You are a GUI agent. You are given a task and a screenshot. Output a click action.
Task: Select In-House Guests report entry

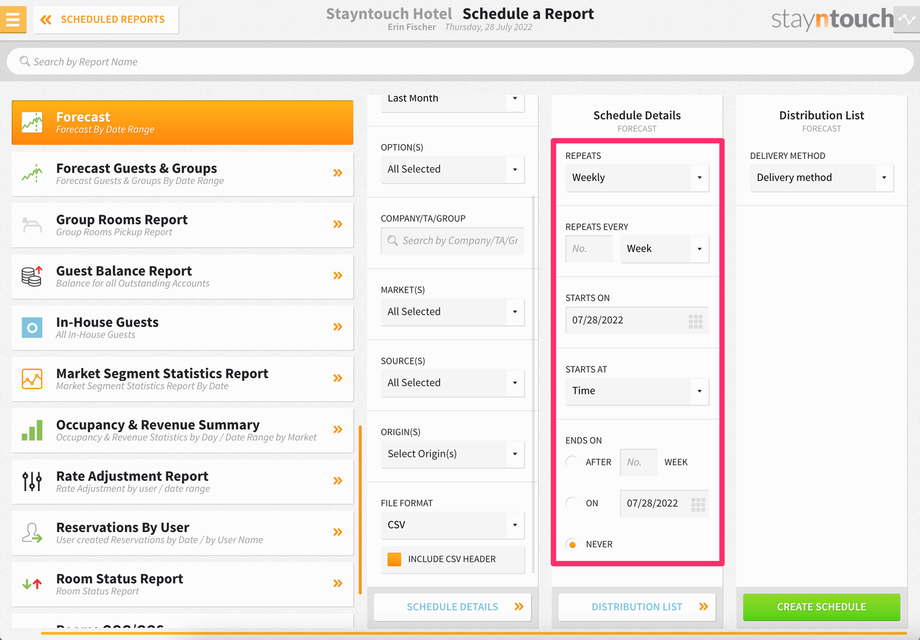click(x=182, y=327)
